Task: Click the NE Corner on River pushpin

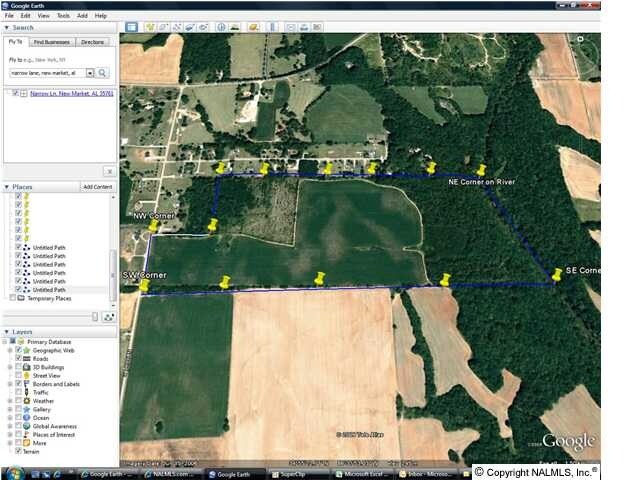Action: [x=481, y=171]
